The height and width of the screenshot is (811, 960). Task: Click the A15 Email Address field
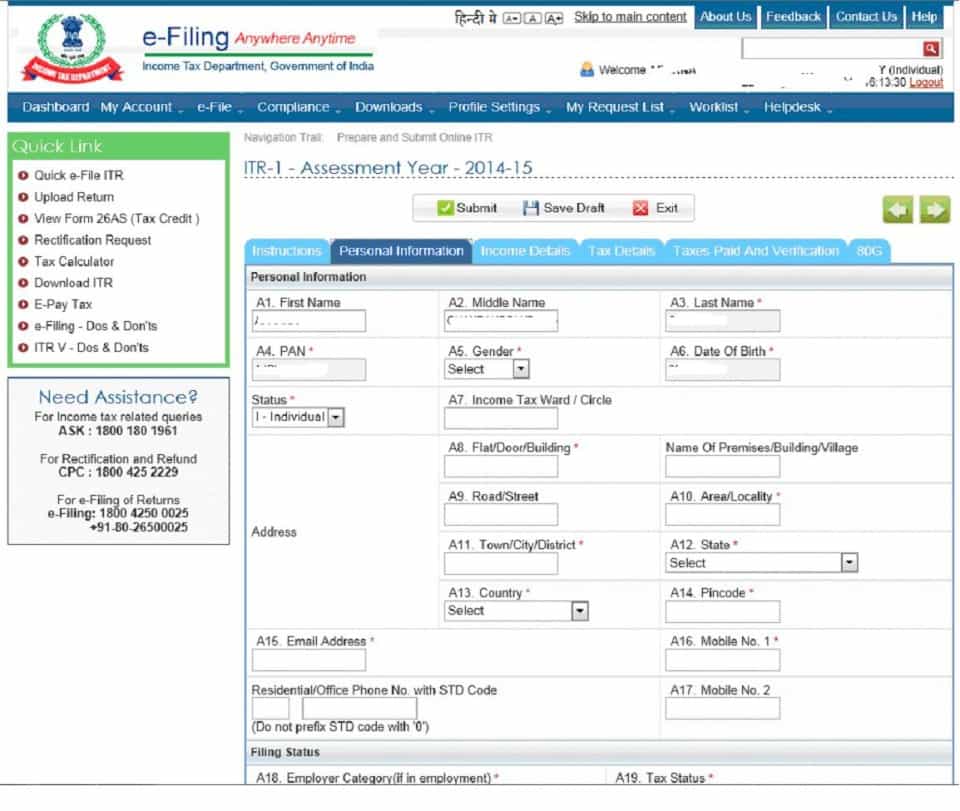(309, 660)
